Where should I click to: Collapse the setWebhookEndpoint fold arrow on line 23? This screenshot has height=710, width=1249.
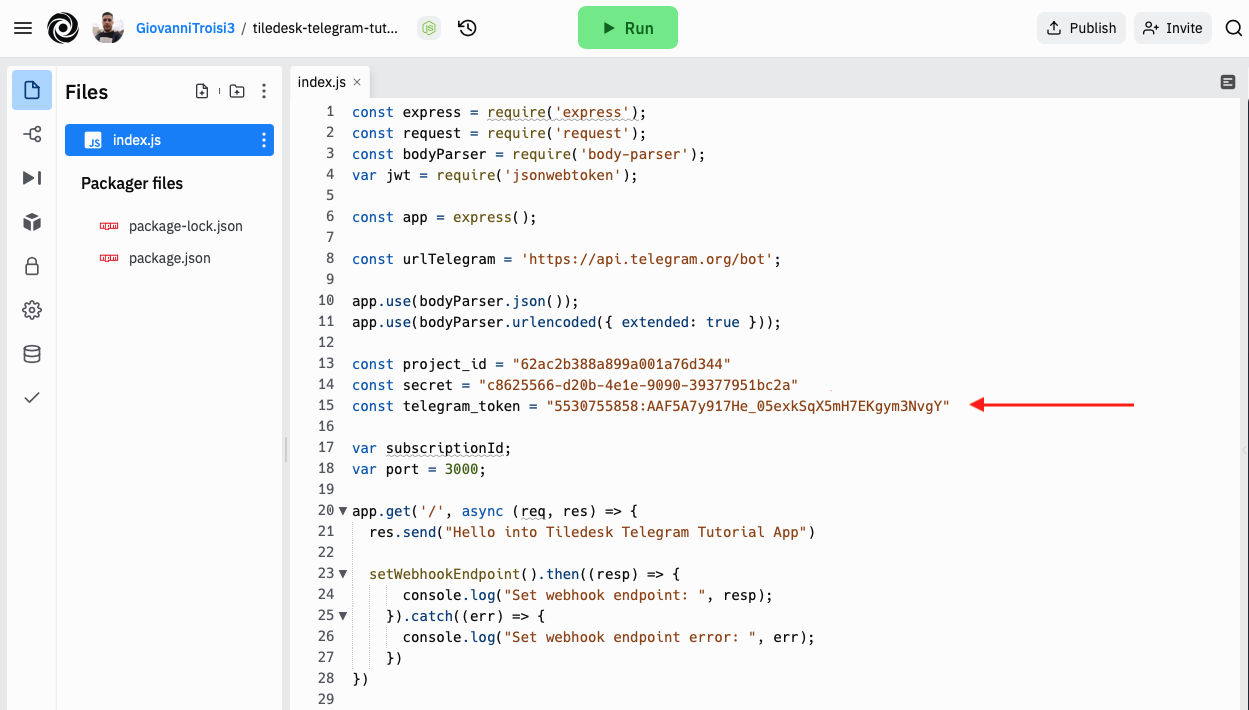pyautogui.click(x=343, y=574)
